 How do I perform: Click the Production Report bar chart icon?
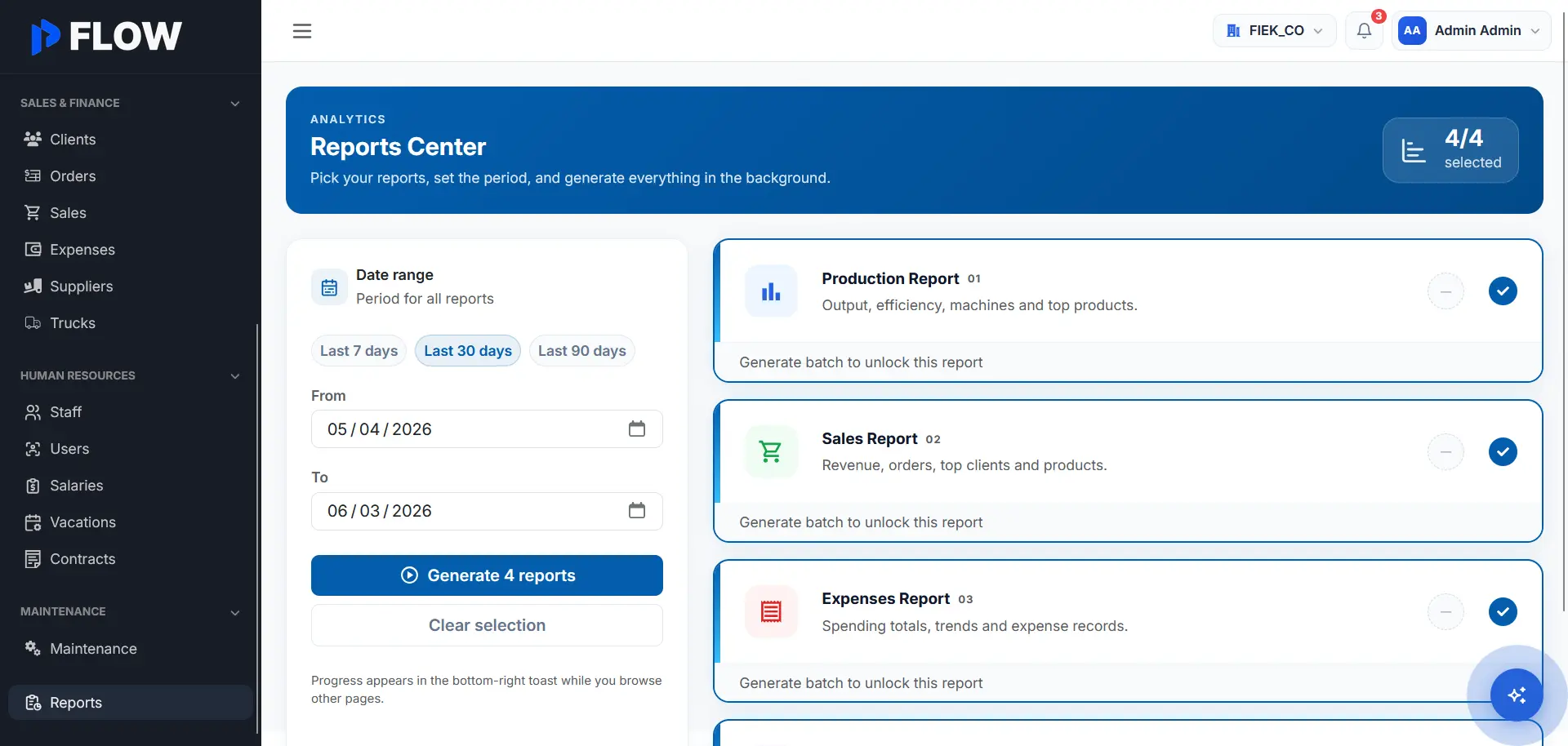[771, 291]
